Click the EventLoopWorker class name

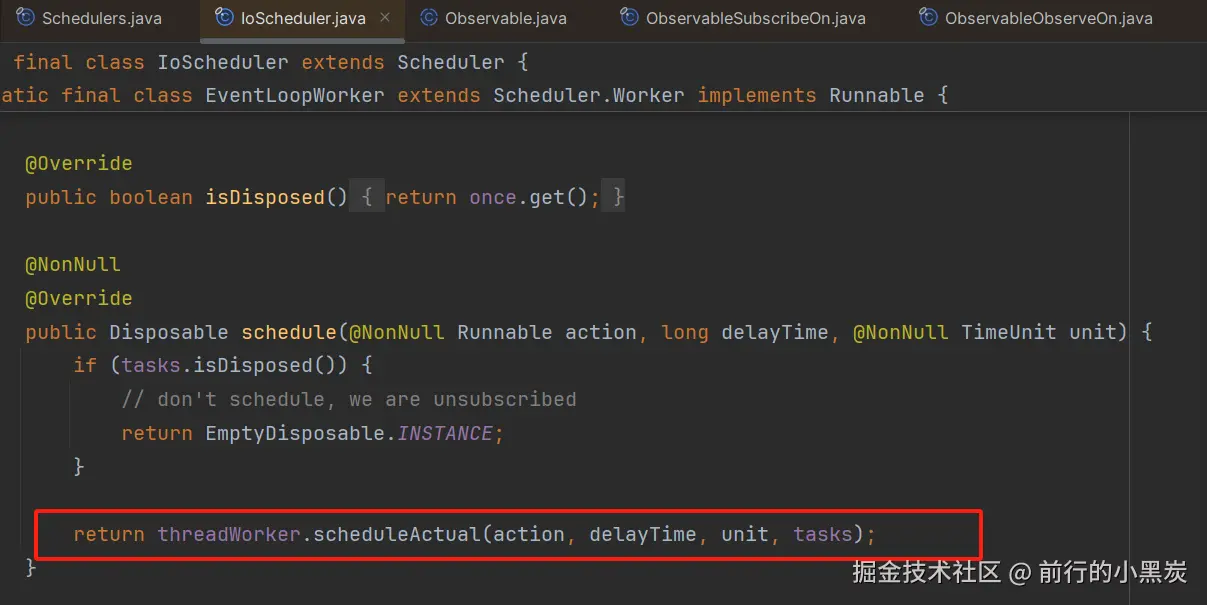pyautogui.click(x=295, y=95)
